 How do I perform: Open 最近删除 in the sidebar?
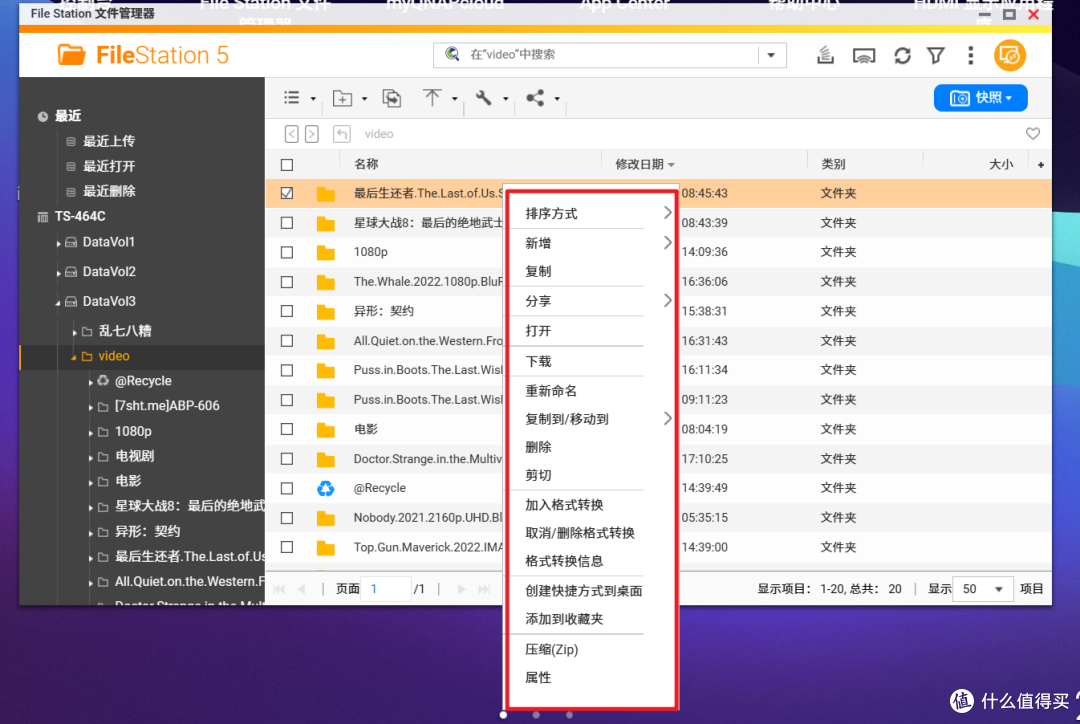pyautogui.click(x=109, y=192)
